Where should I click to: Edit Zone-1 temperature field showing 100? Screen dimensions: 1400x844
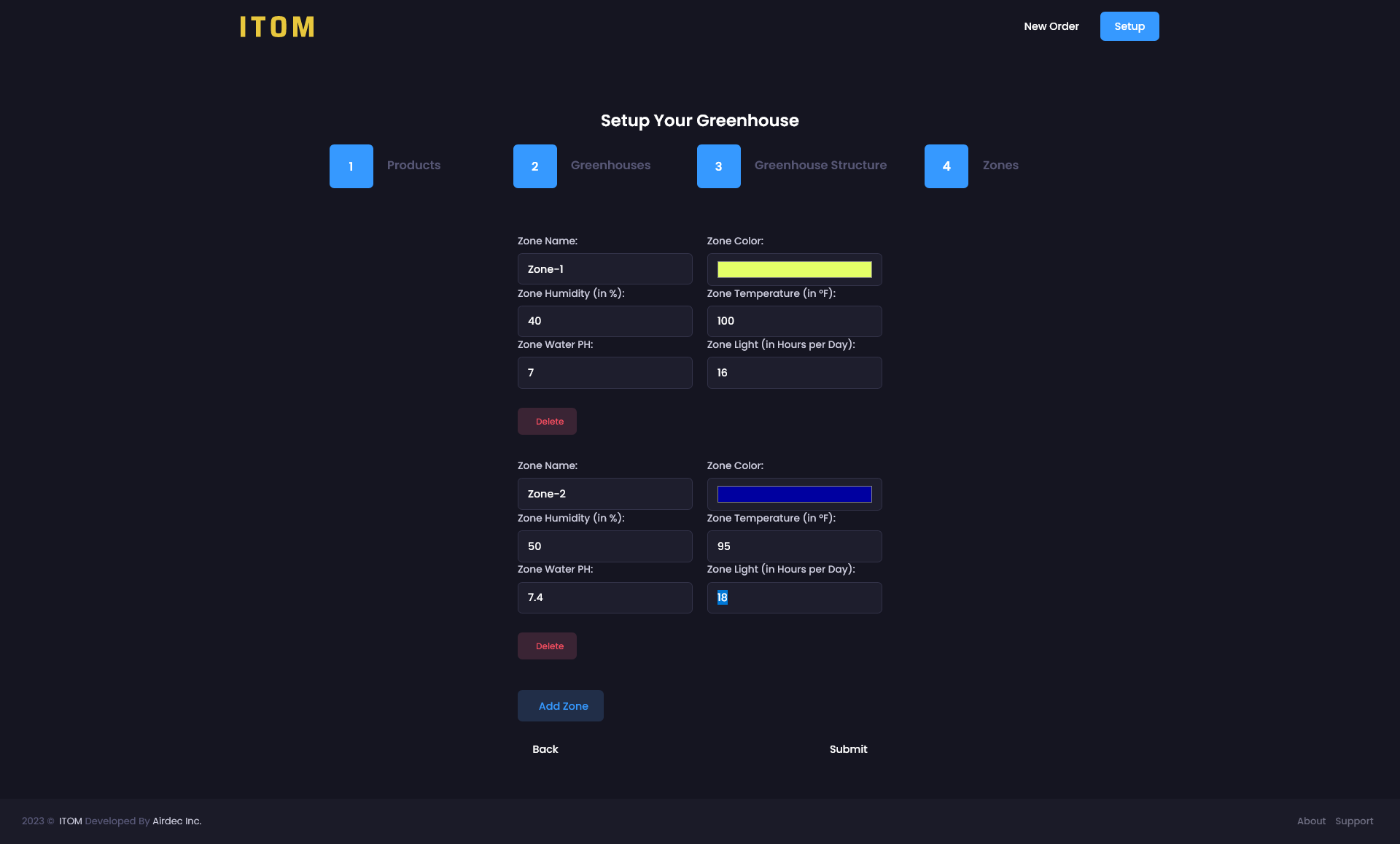point(794,321)
